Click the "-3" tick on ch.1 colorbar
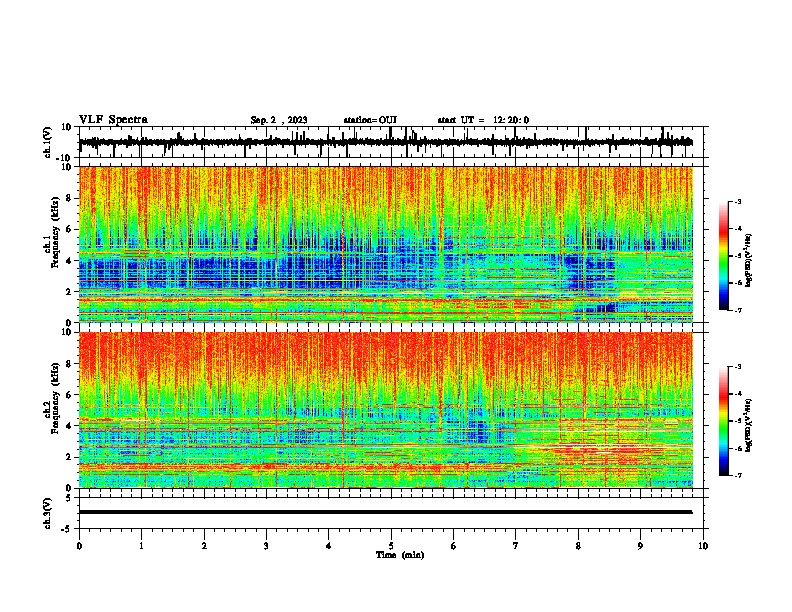Screen dimensions: 792x612 click(738, 201)
